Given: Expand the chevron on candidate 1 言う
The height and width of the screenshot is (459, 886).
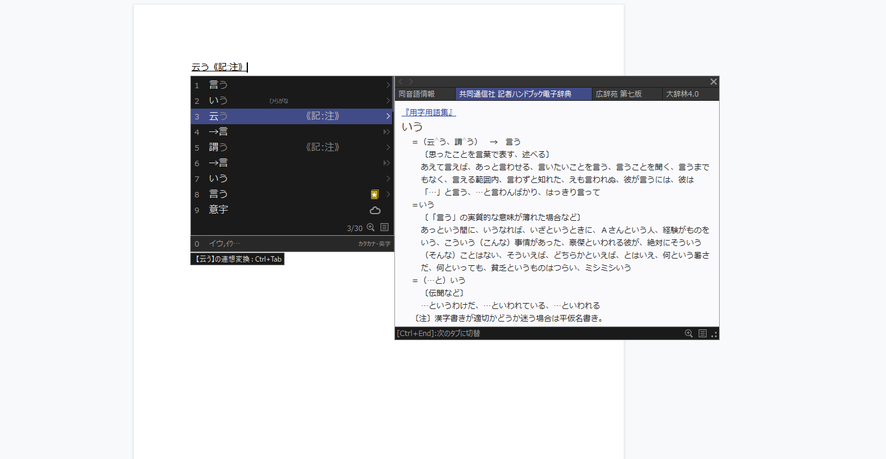Looking at the screenshot, I should tap(388, 85).
